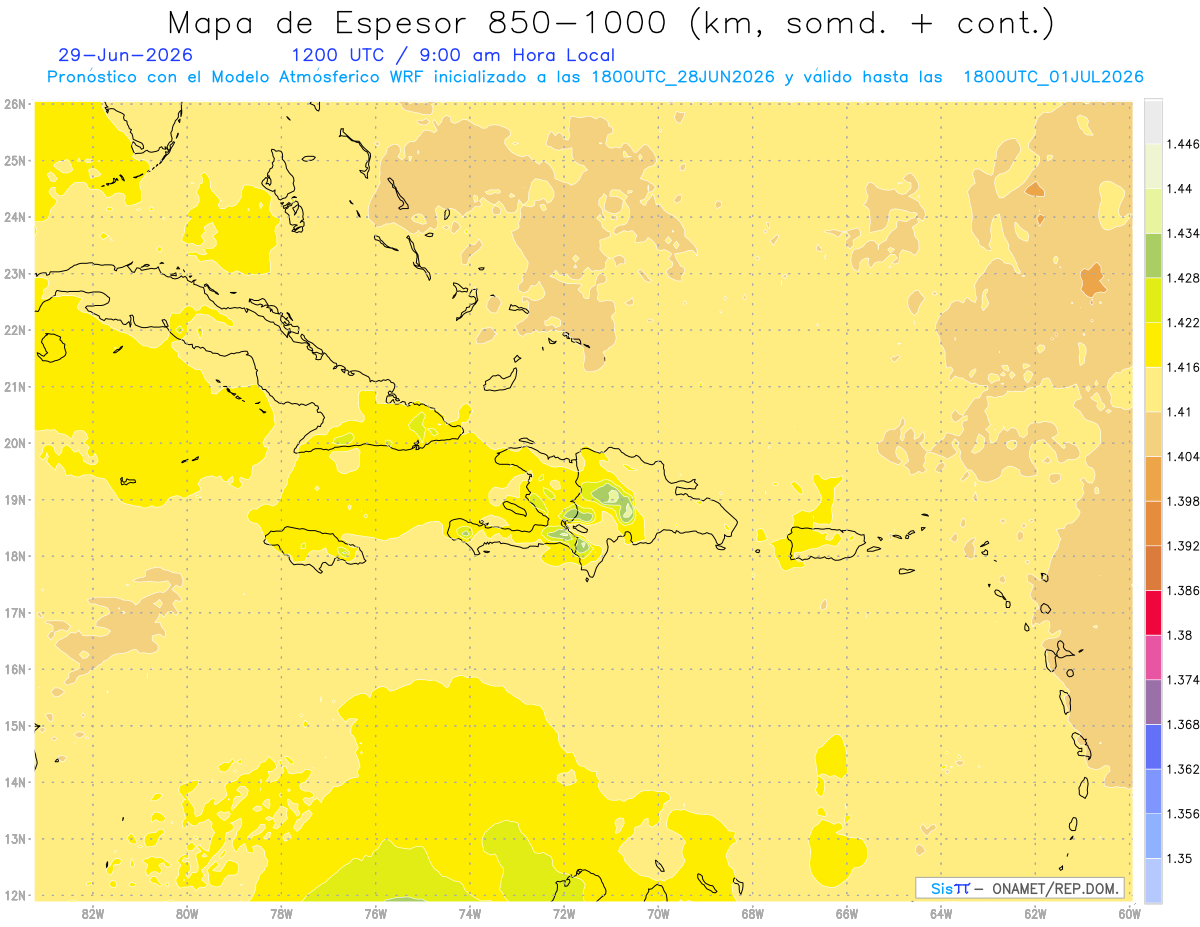Click the legend value 1.44
1200x927 pixels.
pos(1179,189)
